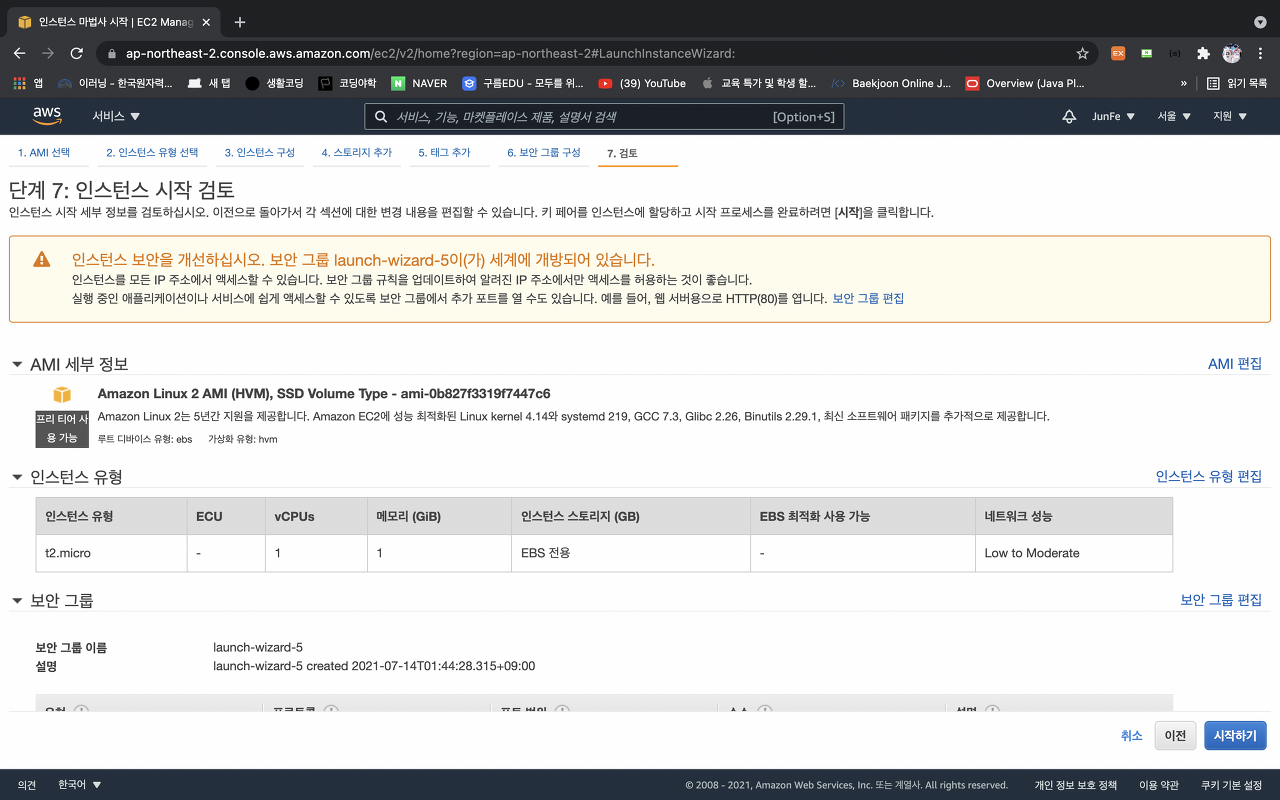Viewport: 1280px width, 800px height.
Task: Bookmark this page with the star icon
Action: (1082, 53)
